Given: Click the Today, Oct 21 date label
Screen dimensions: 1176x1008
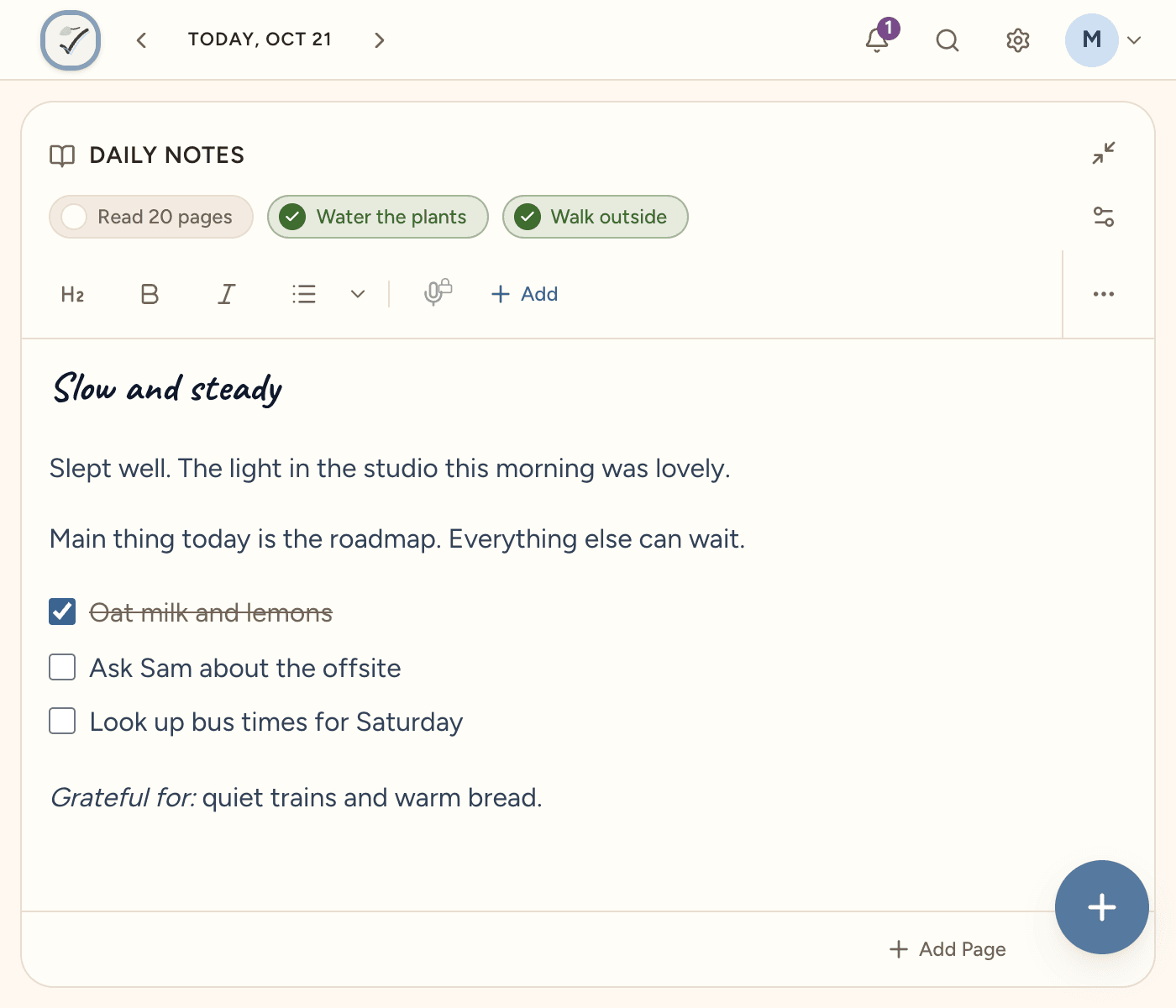Looking at the screenshot, I should pos(260,39).
